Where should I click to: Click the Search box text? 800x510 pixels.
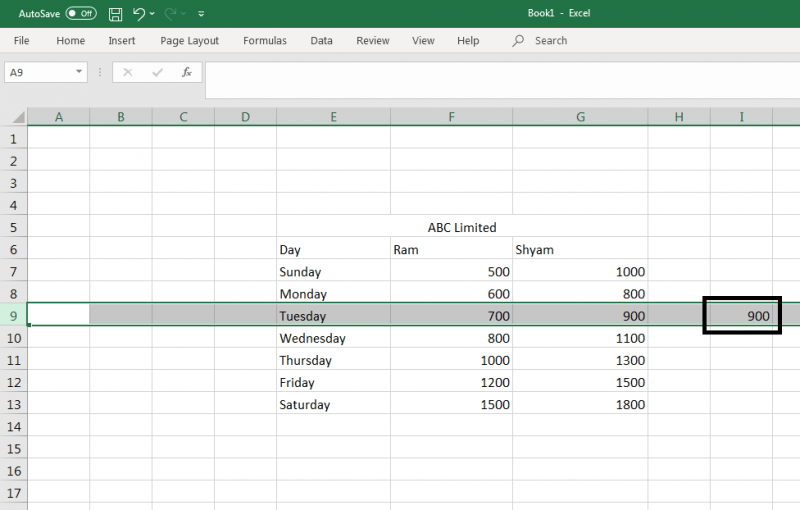pyautogui.click(x=551, y=40)
